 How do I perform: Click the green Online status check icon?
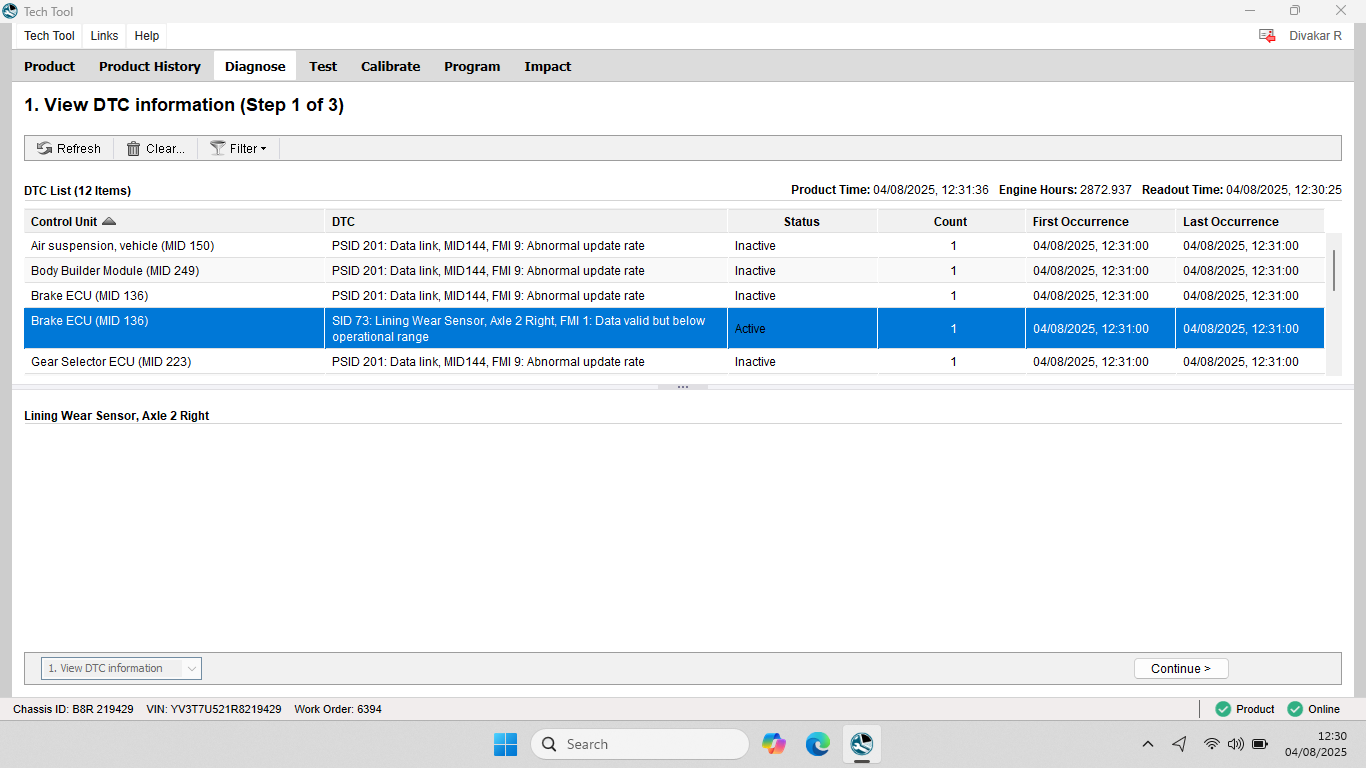(x=1295, y=709)
